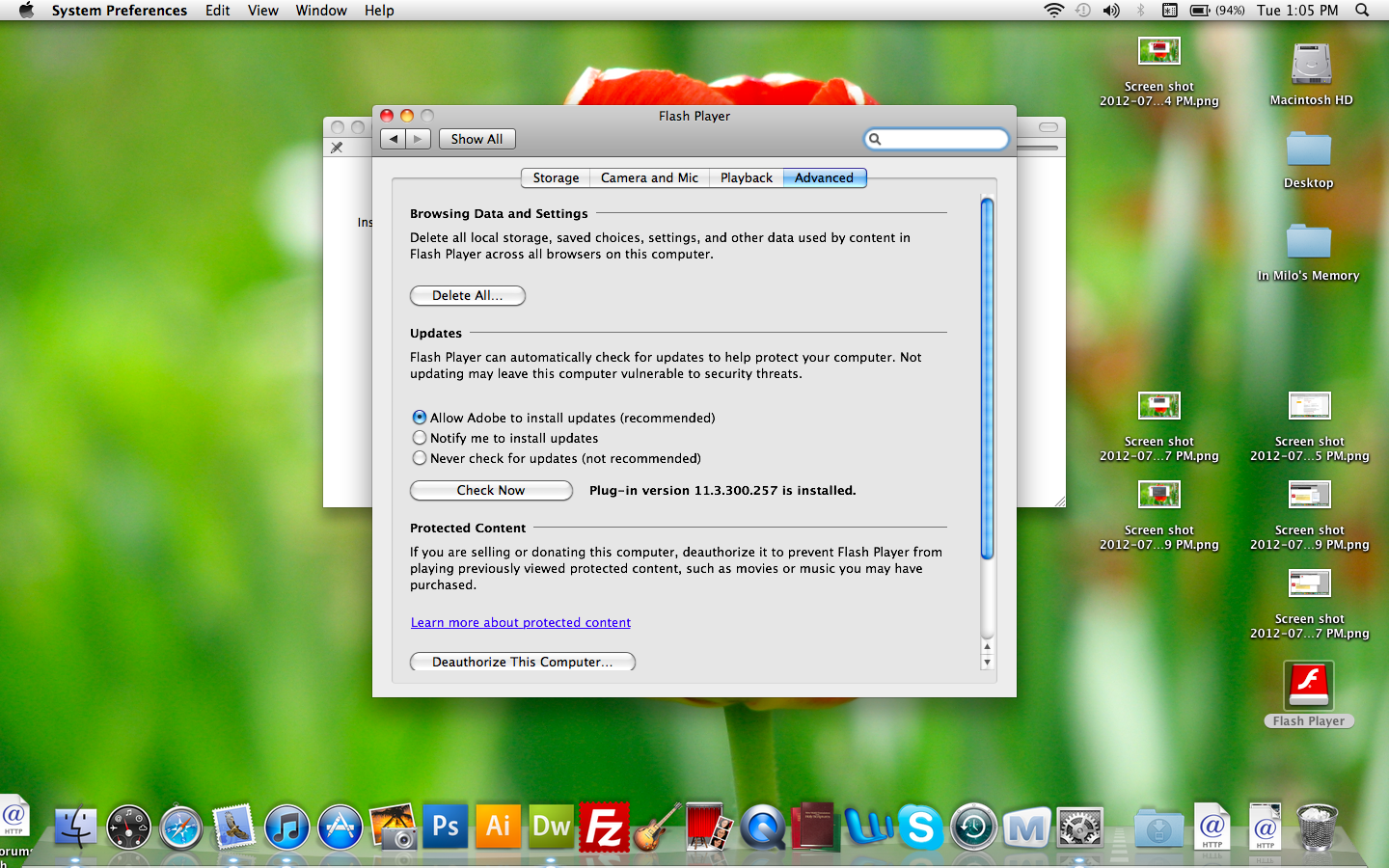Launch Finder from the Dock
This screenshot has height=868, width=1389.
click(76, 827)
